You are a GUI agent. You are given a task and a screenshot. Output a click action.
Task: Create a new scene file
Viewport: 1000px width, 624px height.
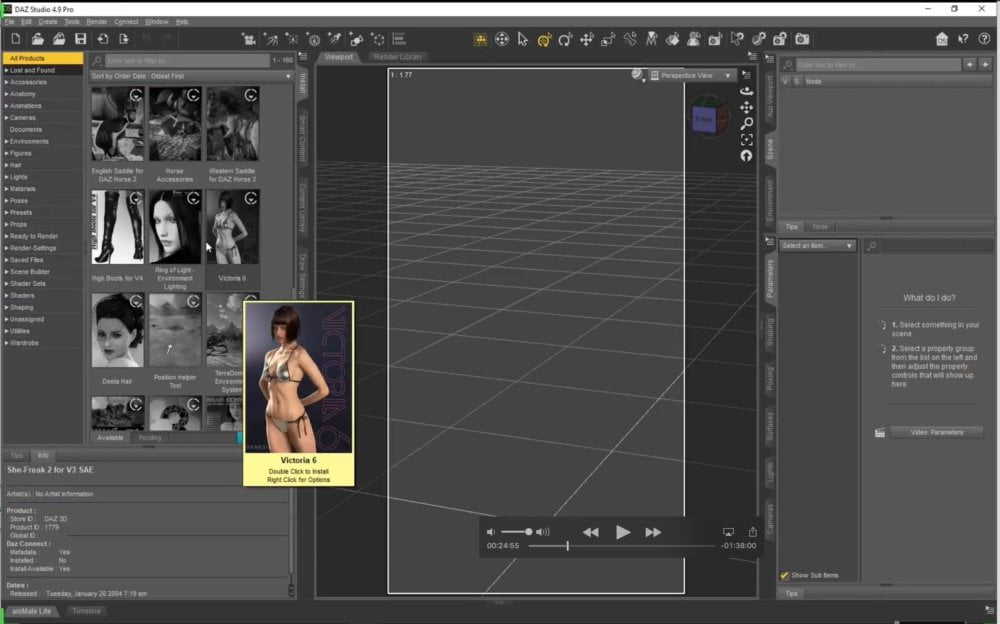click(x=16, y=39)
